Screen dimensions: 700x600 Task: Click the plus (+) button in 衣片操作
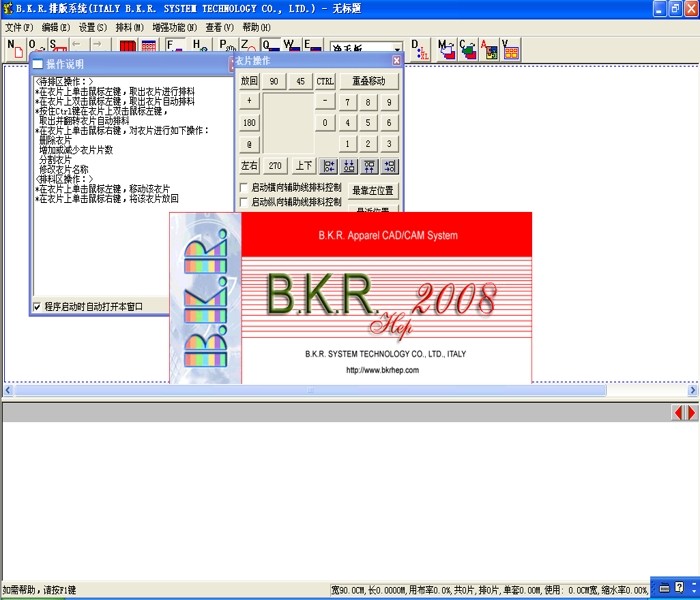tap(249, 101)
